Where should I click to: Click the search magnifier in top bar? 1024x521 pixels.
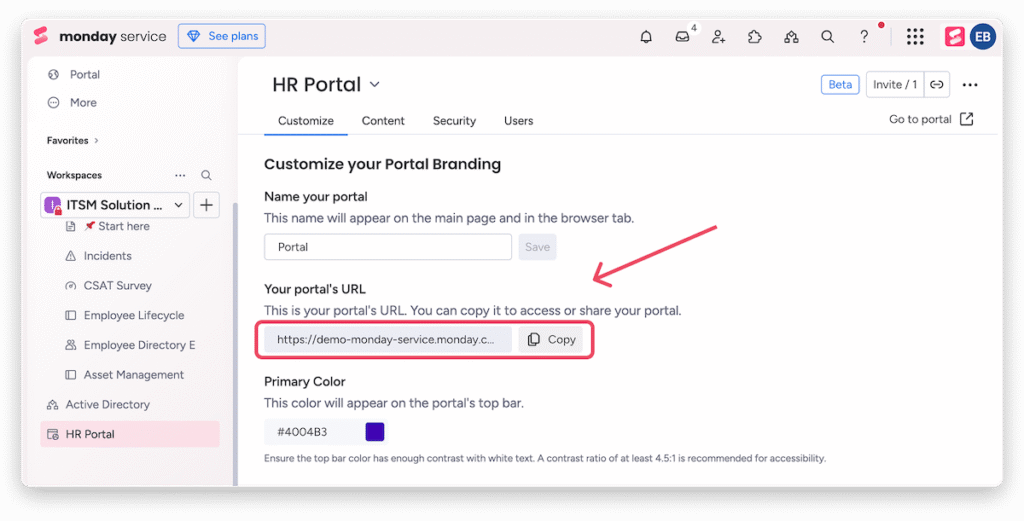(x=827, y=37)
